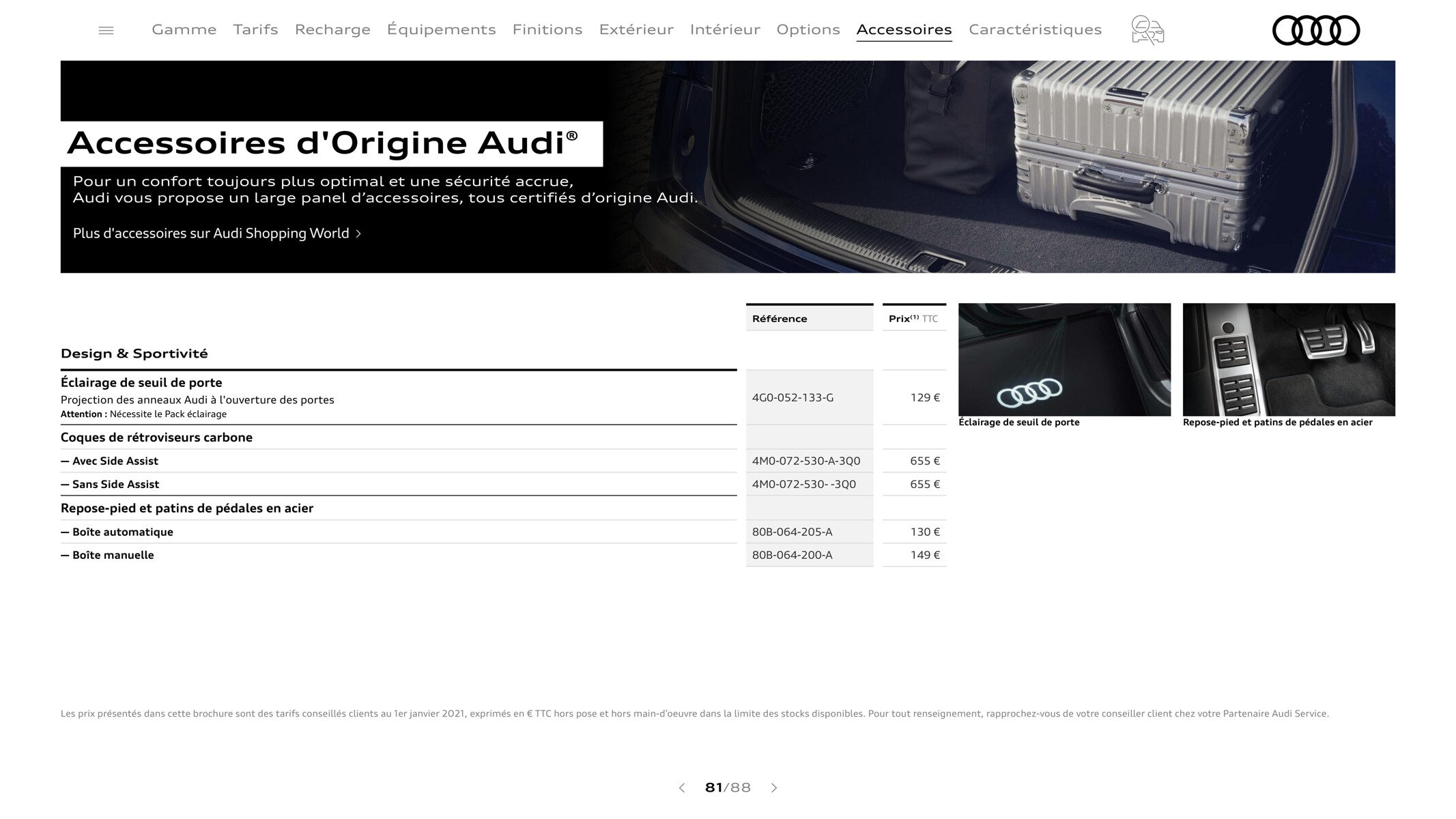Click 'Projection des anneaux Audi' description

pos(197,400)
